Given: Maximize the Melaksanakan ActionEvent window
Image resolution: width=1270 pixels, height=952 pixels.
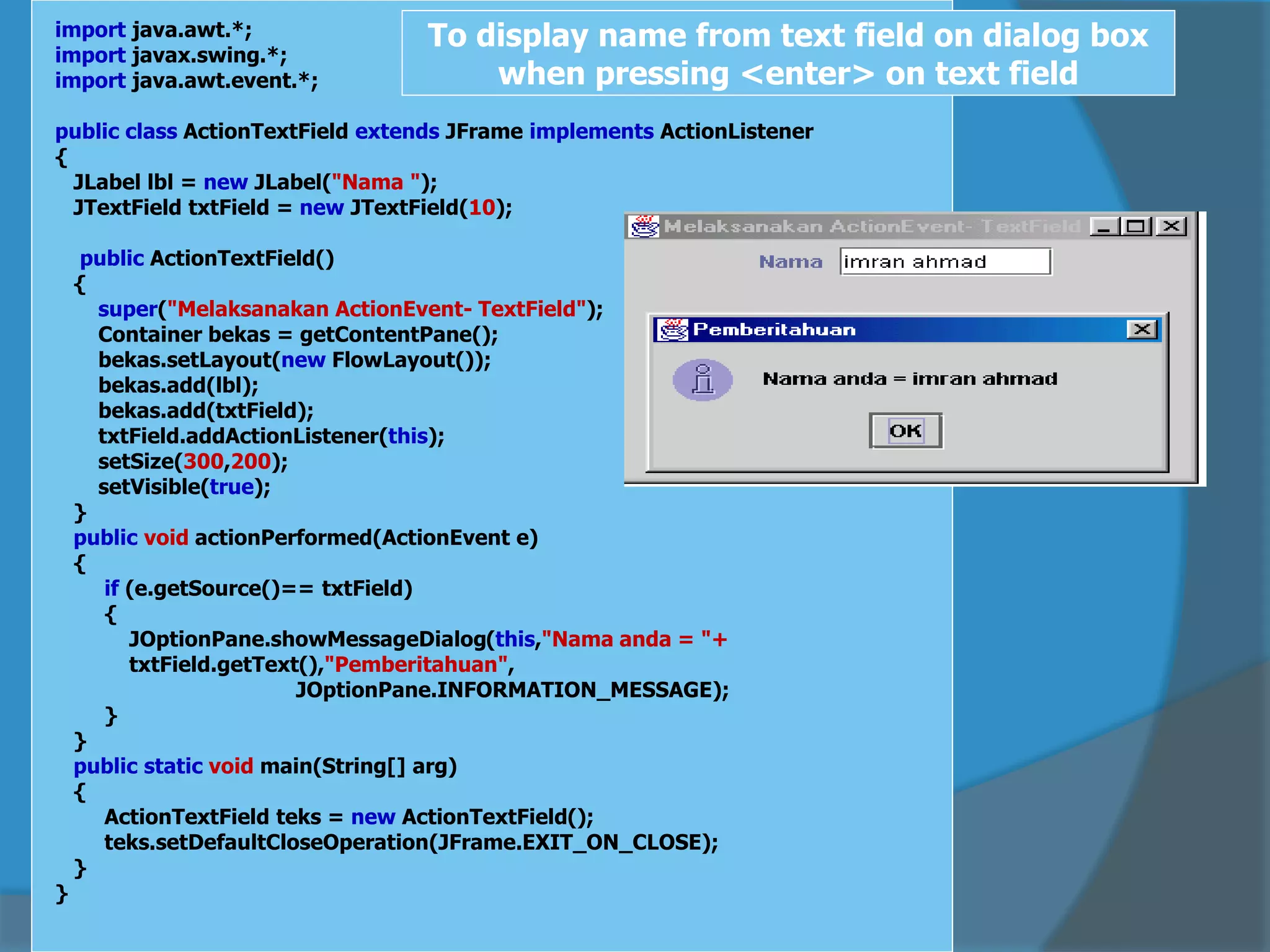Looking at the screenshot, I should click(1136, 226).
